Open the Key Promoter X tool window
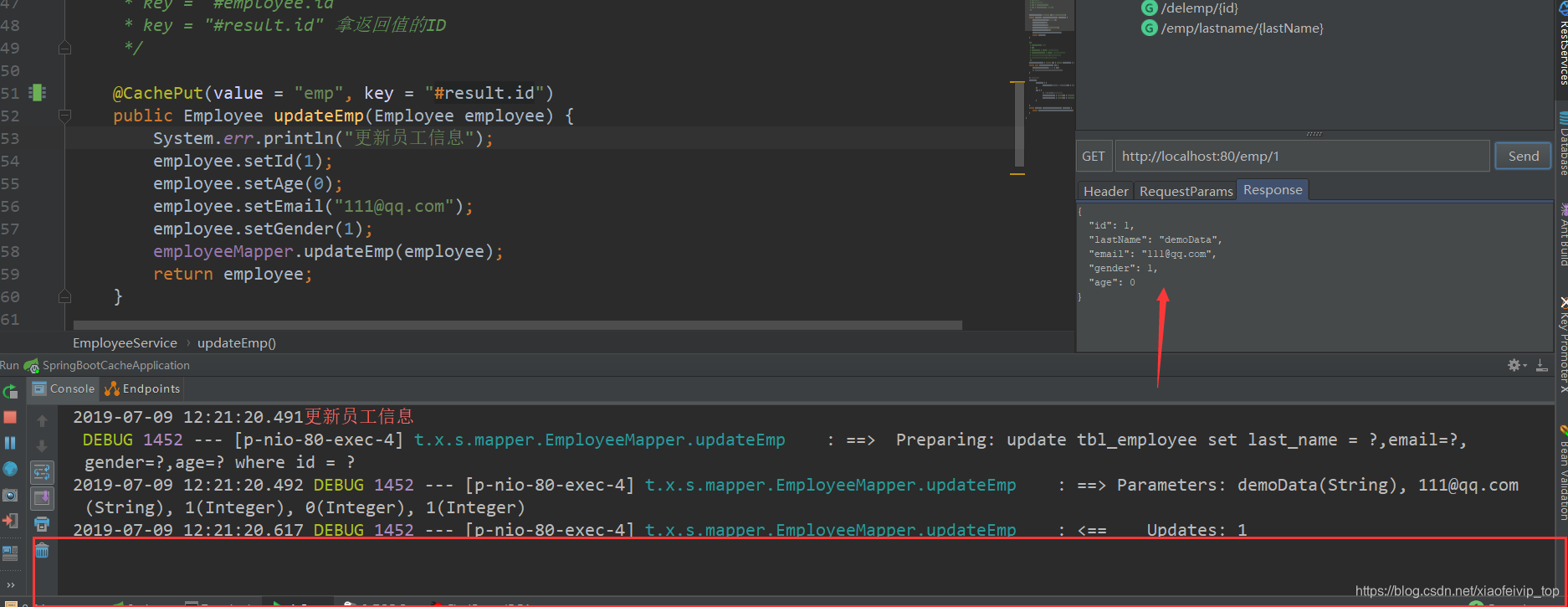1568x607 pixels. 1561,345
